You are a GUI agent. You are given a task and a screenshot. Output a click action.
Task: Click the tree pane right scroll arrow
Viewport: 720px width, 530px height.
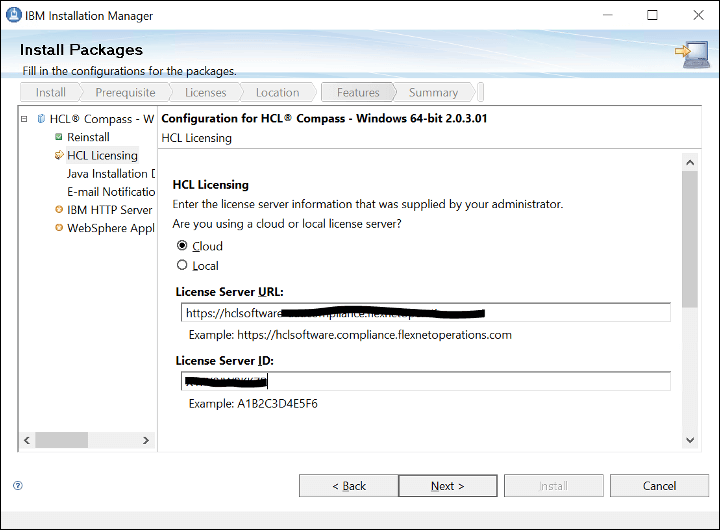click(x=146, y=440)
